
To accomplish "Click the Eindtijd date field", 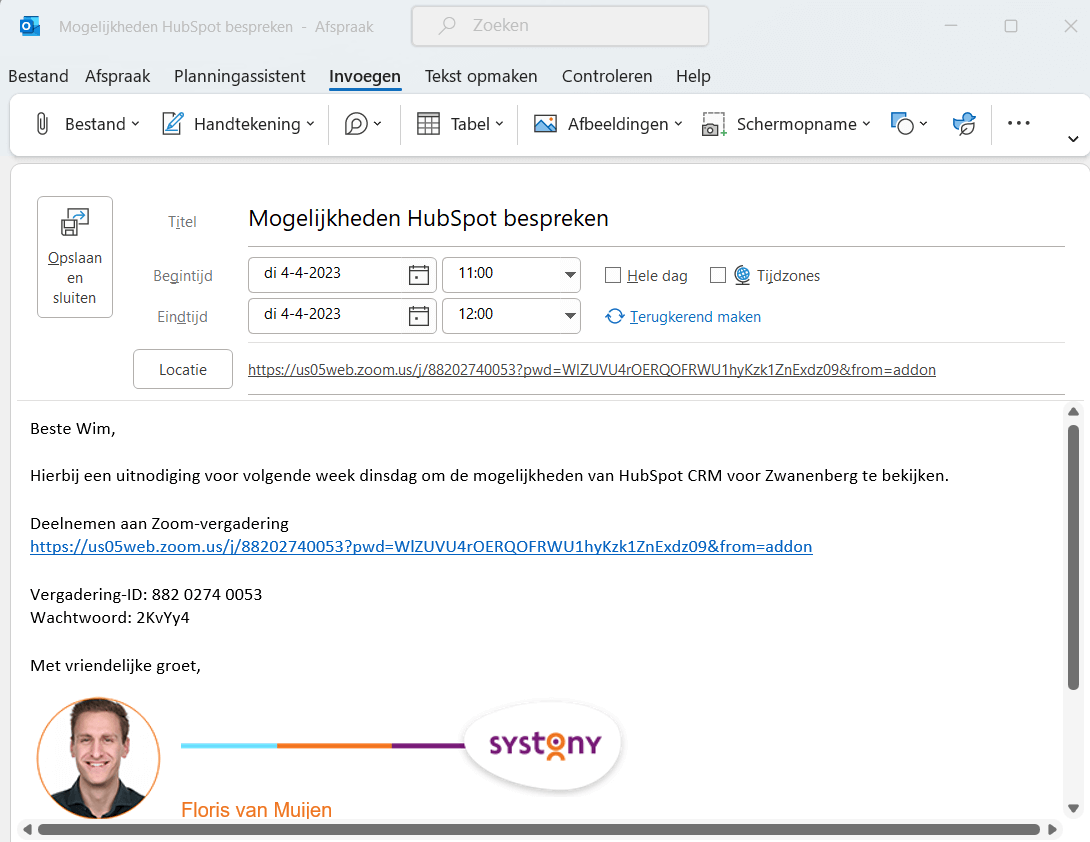I will (342, 316).
